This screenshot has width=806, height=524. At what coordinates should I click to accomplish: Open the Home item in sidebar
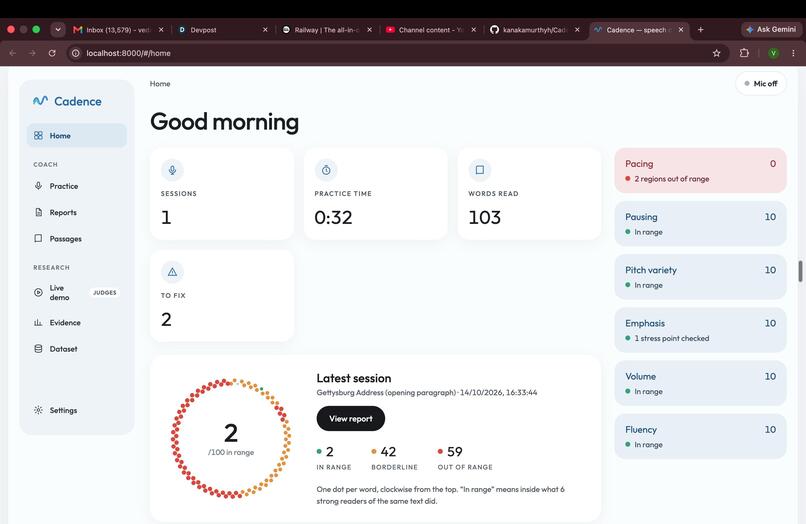click(x=77, y=136)
